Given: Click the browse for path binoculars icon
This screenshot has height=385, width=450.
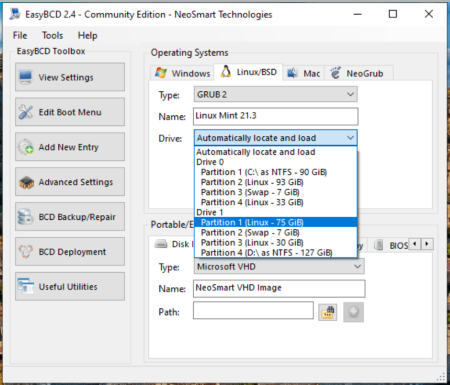Looking at the screenshot, I should click(x=328, y=312).
